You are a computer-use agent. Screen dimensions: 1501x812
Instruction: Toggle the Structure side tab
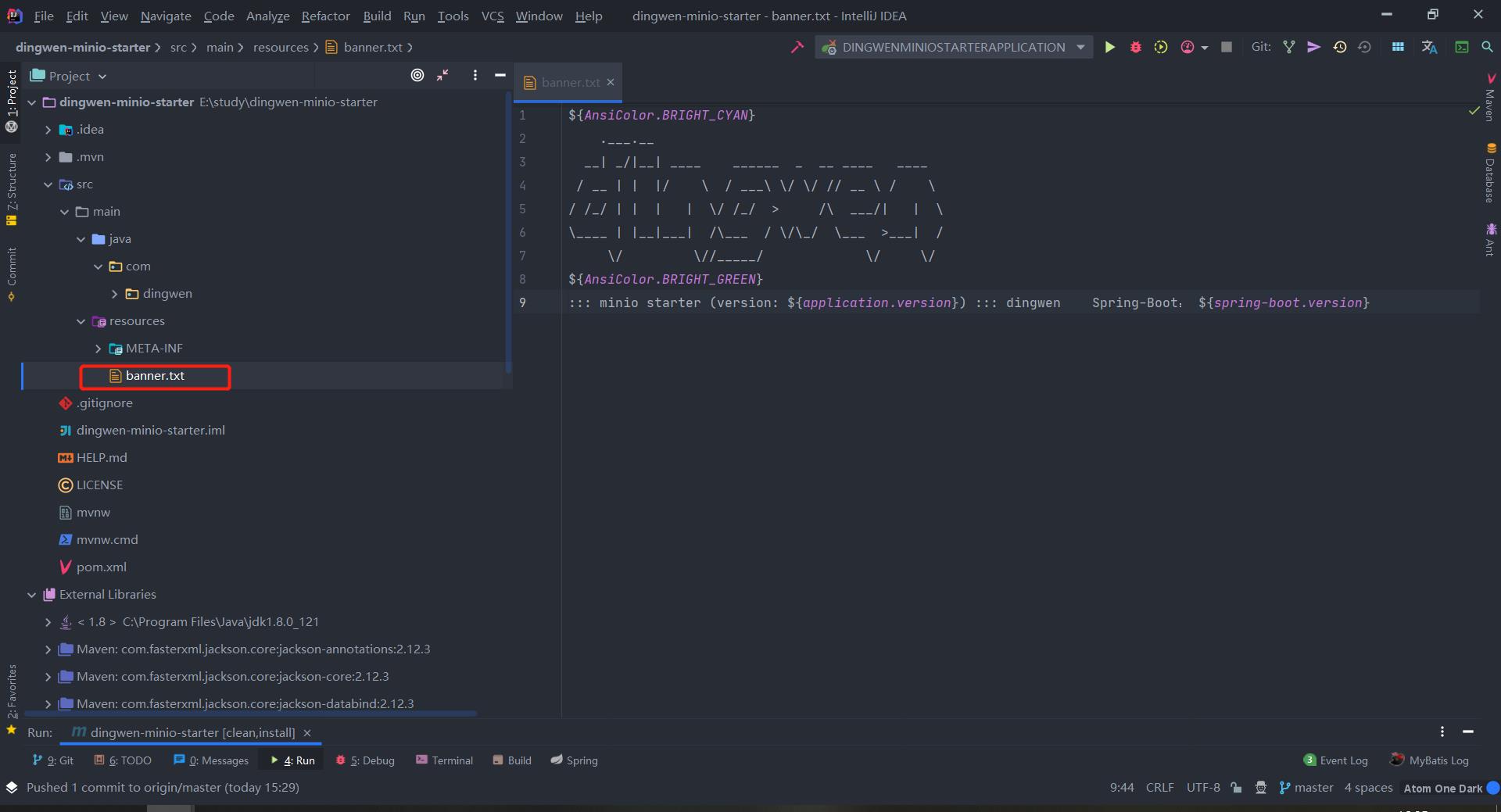tap(12, 189)
